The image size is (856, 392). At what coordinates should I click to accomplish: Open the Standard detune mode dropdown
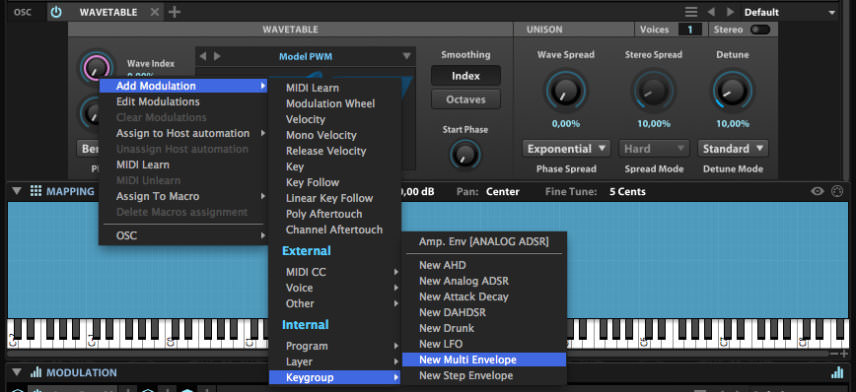(x=733, y=149)
